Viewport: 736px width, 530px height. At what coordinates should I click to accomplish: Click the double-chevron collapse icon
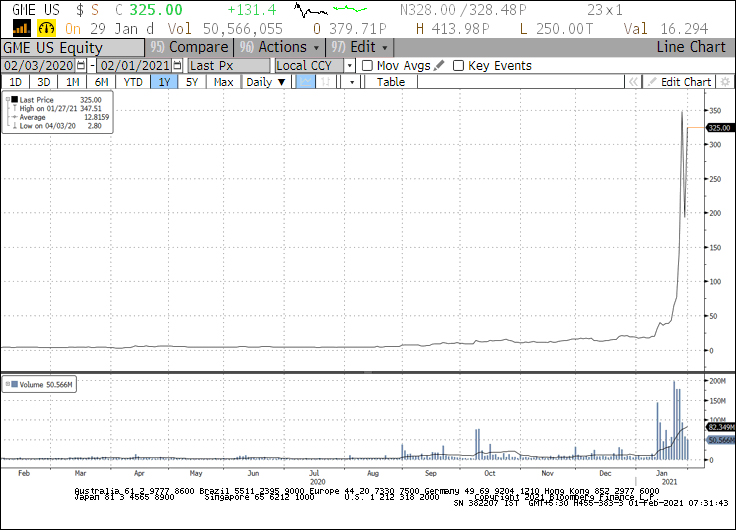click(x=633, y=82)
